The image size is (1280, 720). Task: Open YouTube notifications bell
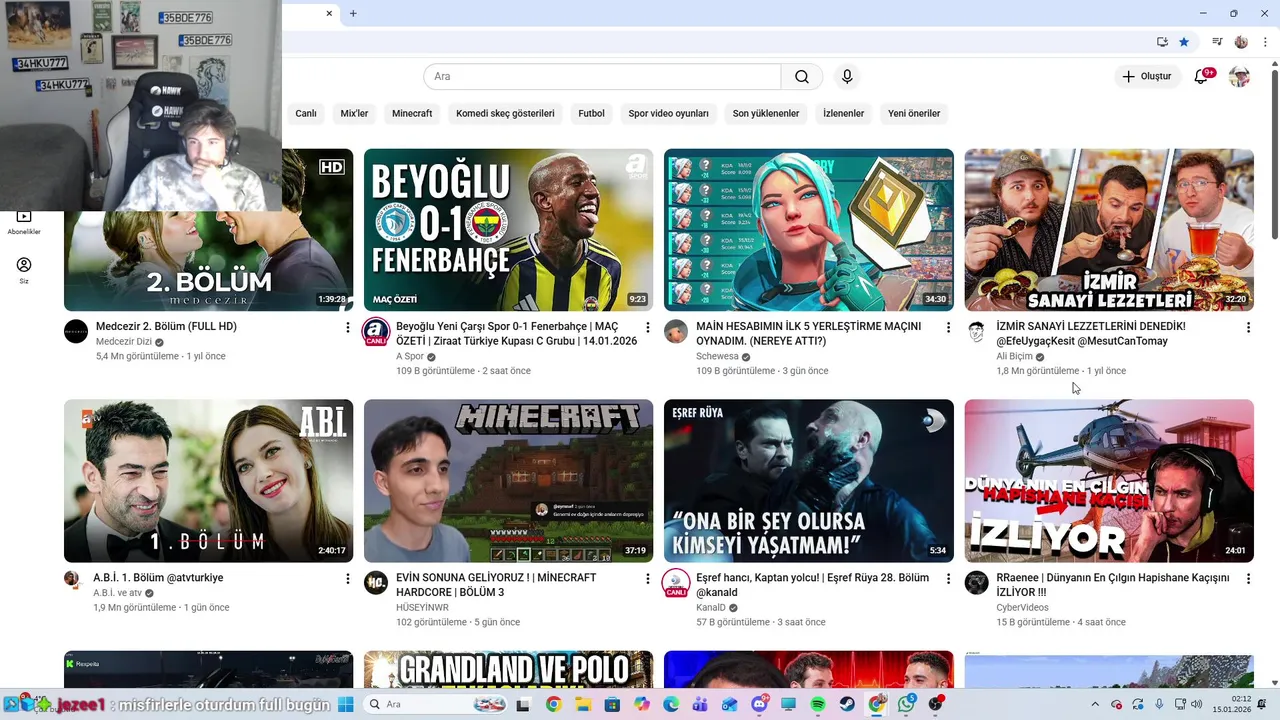(1202, 77)
